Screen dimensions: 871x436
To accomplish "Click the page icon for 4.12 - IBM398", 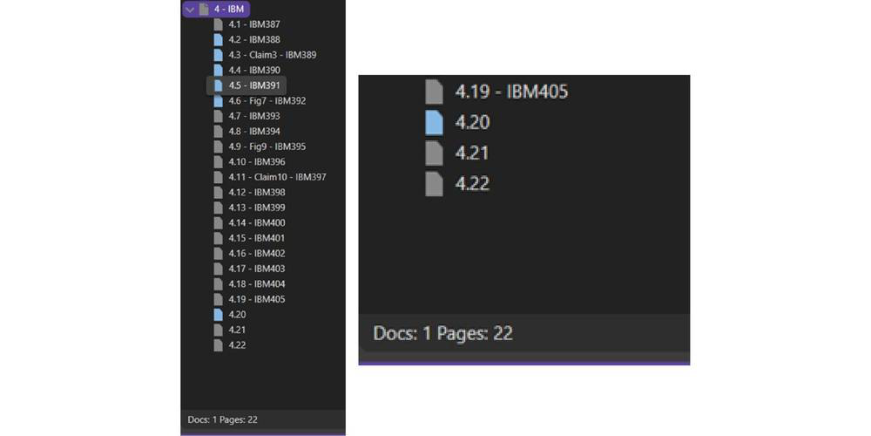I will (x=218, y=192).
